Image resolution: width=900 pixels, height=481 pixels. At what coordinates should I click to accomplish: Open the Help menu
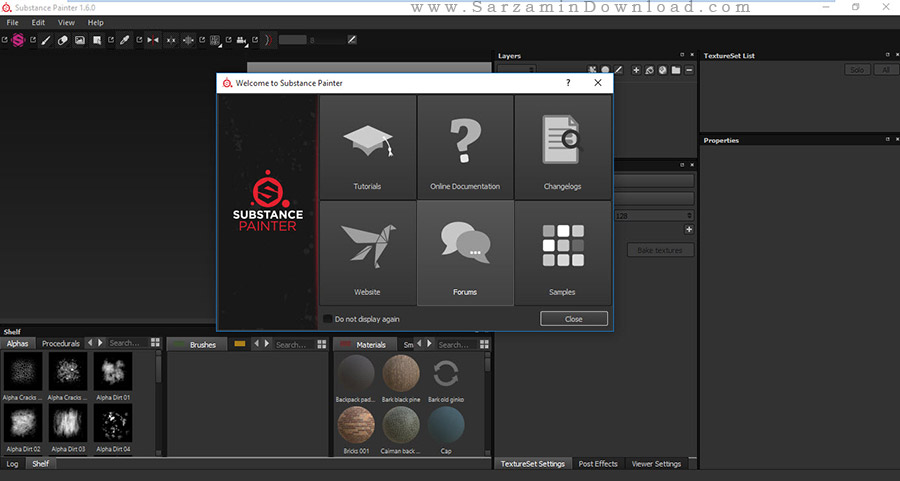(x=95, y=22)
